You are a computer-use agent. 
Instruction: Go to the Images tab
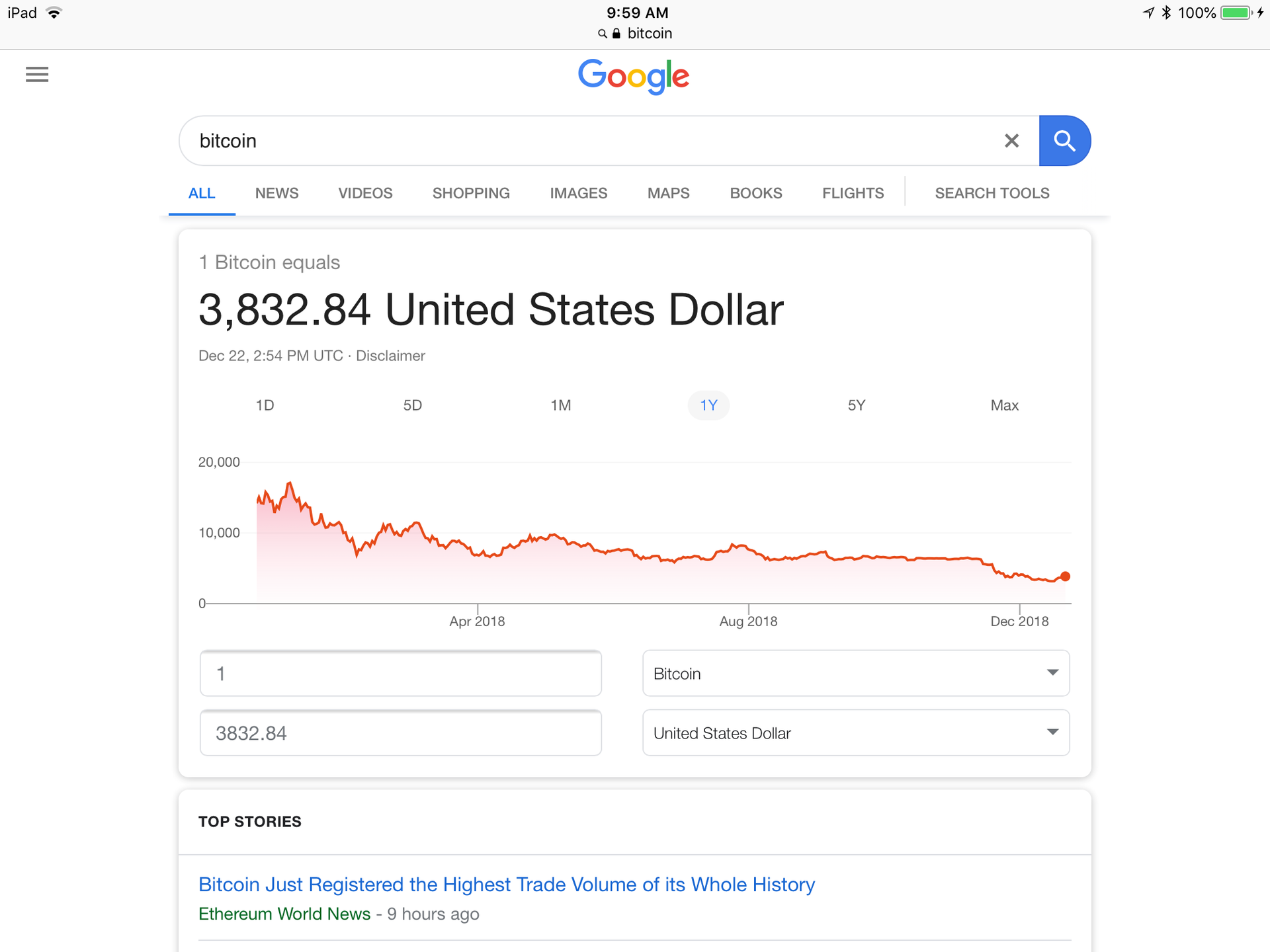coord(578,193)
